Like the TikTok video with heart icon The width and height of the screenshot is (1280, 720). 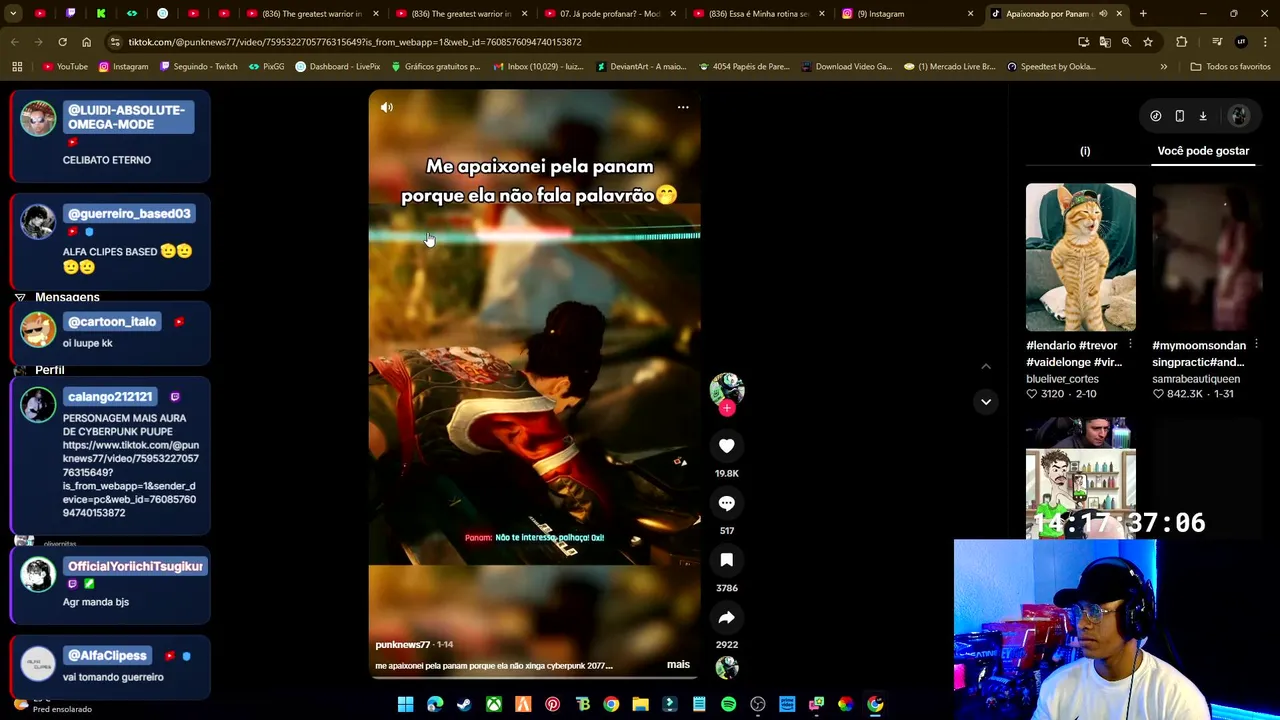[727, 446]
